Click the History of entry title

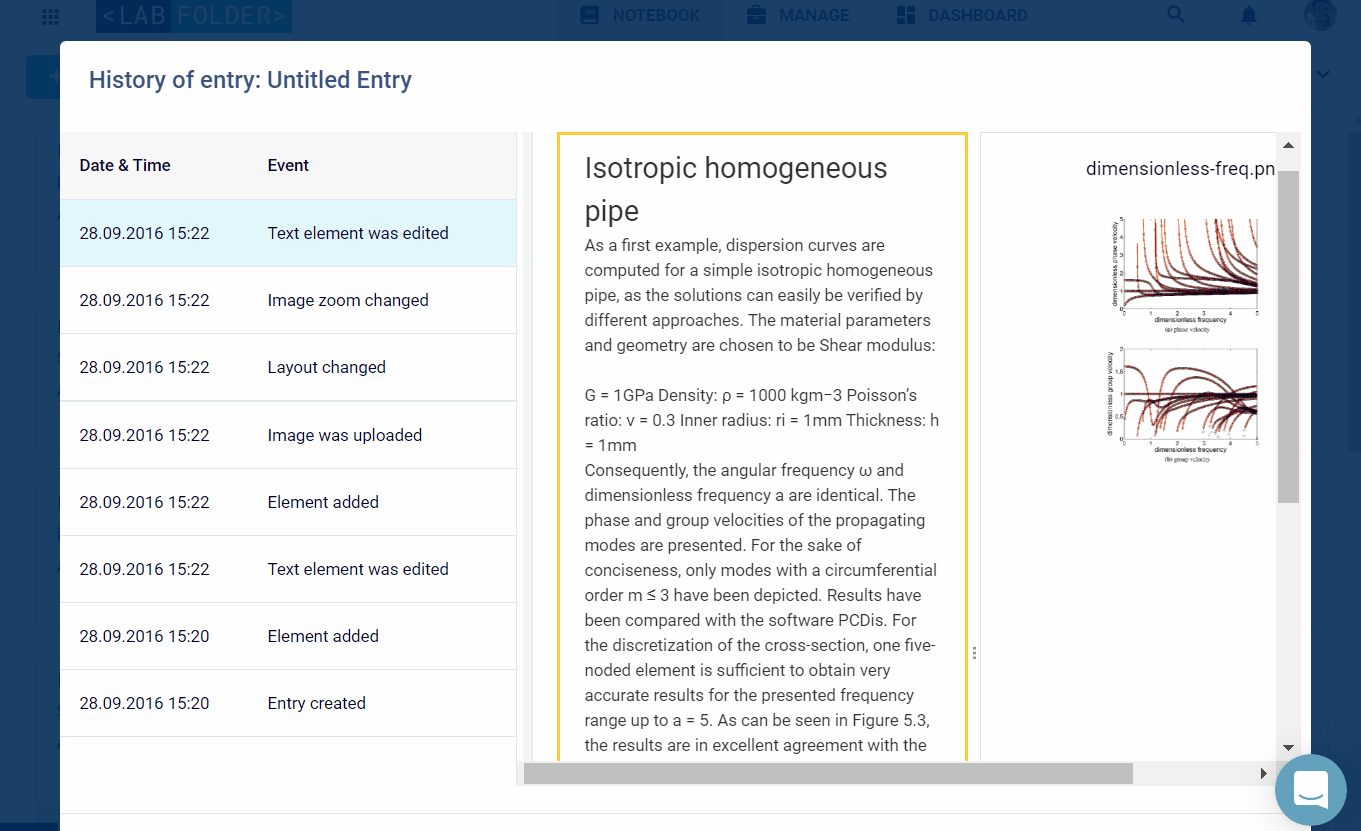250,80
